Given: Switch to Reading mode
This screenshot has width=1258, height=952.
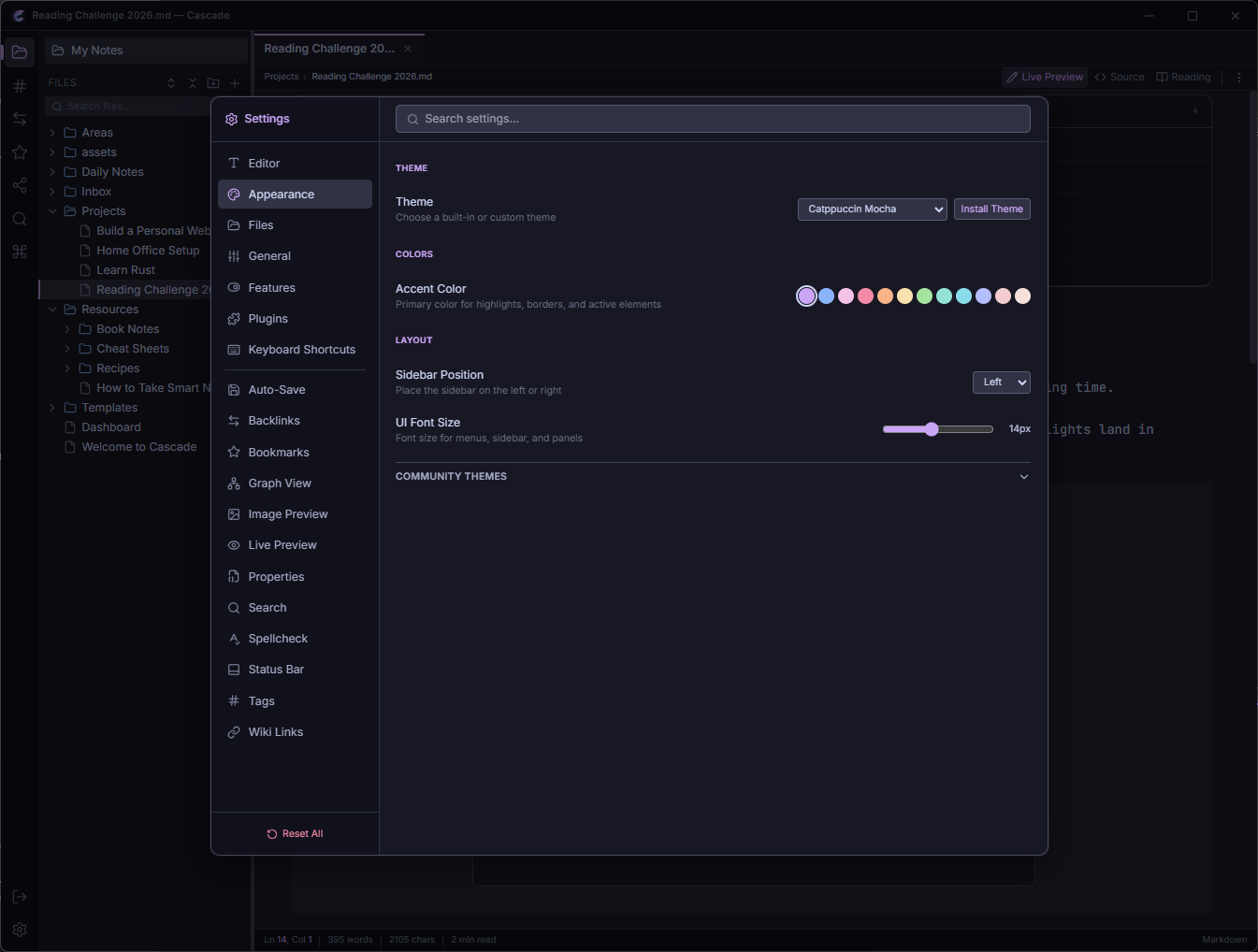Looking at the screenshot, I should tap(1182, 76).
